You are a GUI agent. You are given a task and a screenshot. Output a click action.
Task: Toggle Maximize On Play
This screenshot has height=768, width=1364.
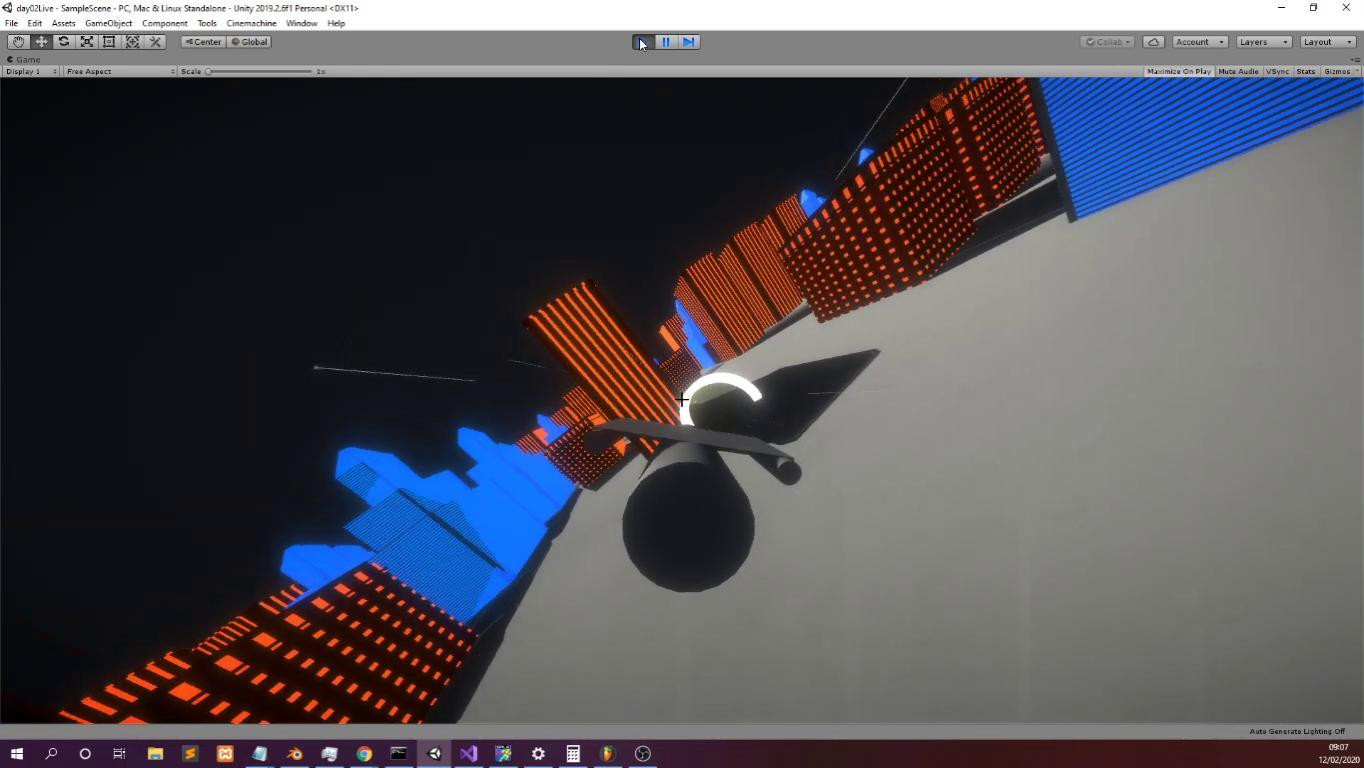(x=1178, y=71)
